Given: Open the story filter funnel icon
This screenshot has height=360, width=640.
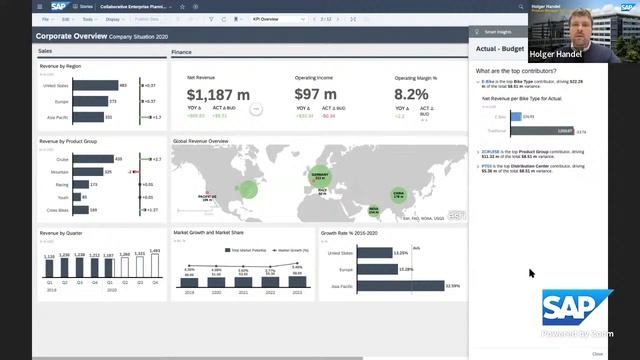Looking at the screenshot, I should click(211, 19).
